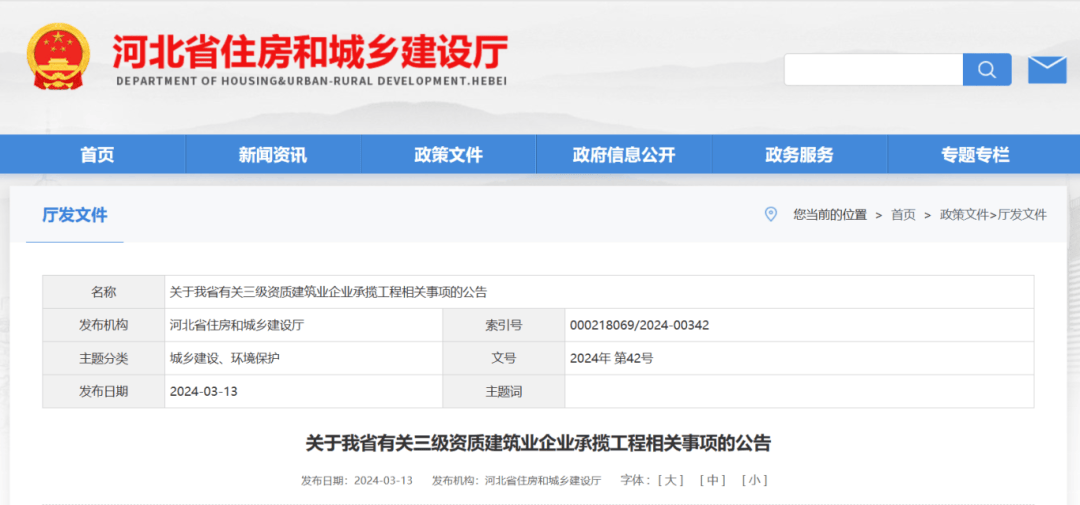Image resolution: width=1080 pixels, height=505 pixels.
Task: Click the 首页 breadcrumb link
Action: (x=903, y=215)
